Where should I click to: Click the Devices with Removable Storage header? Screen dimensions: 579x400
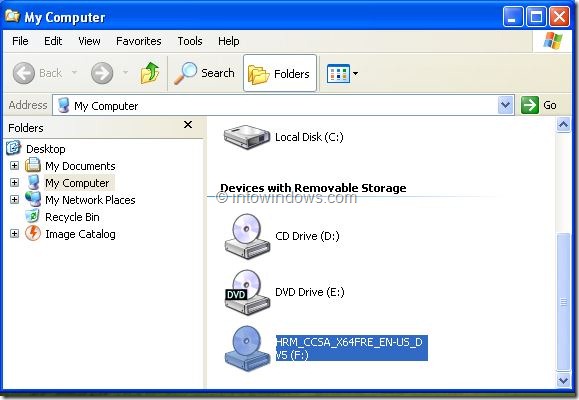[x=313, y=188]
